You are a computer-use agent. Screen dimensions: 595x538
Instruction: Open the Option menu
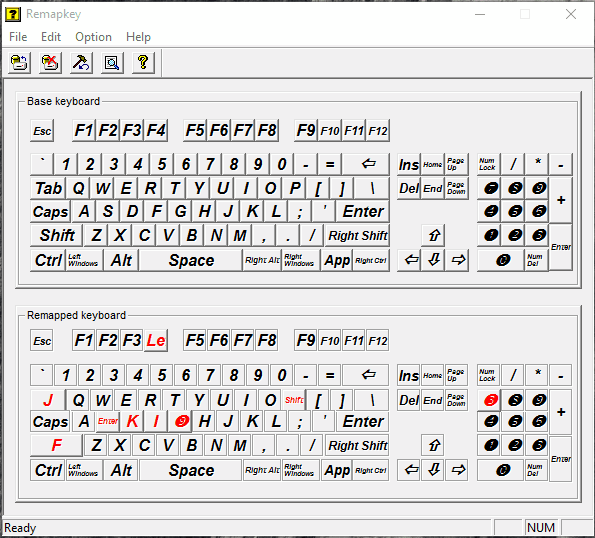(x=93, y=37)
